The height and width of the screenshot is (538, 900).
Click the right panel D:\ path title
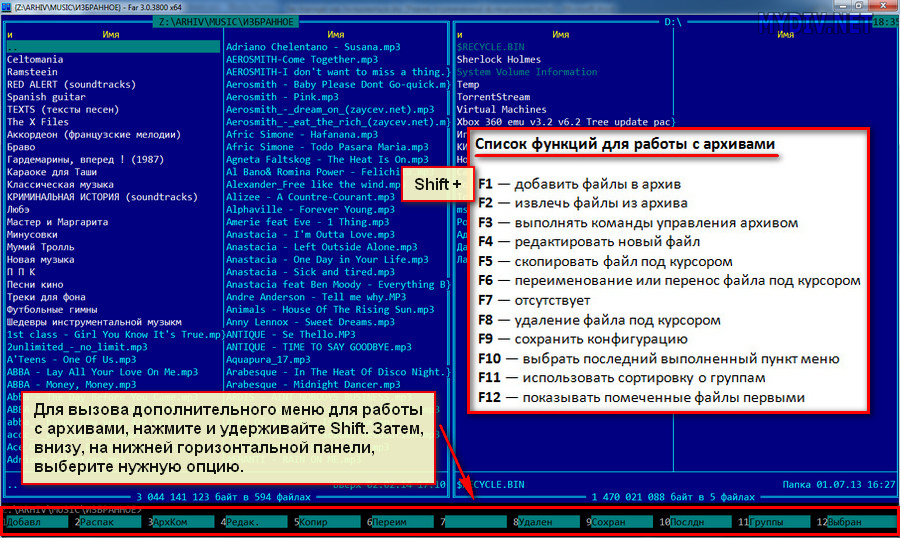(x=673, y=22)
